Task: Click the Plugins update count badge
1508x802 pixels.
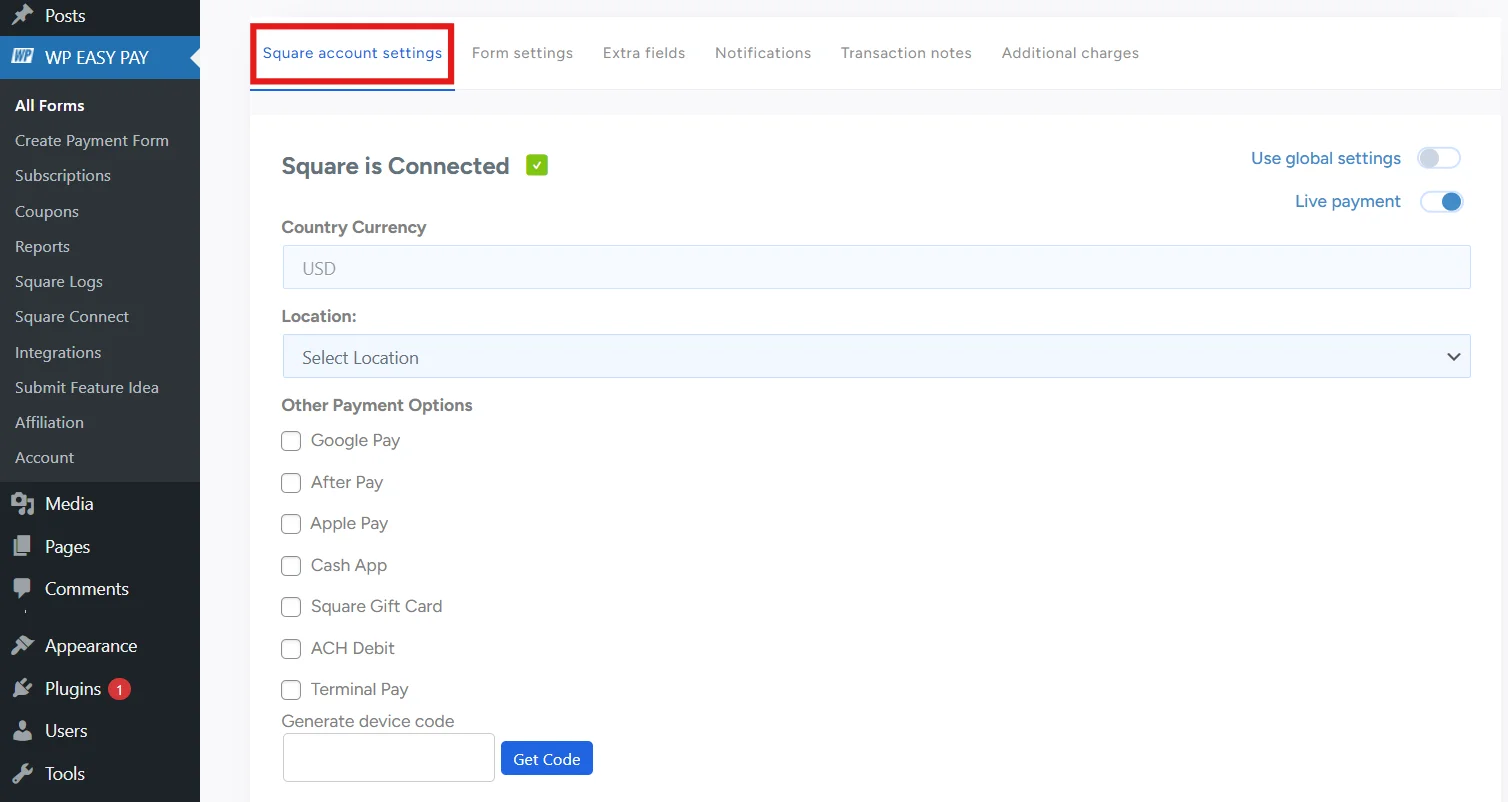Action: (119, 689)
